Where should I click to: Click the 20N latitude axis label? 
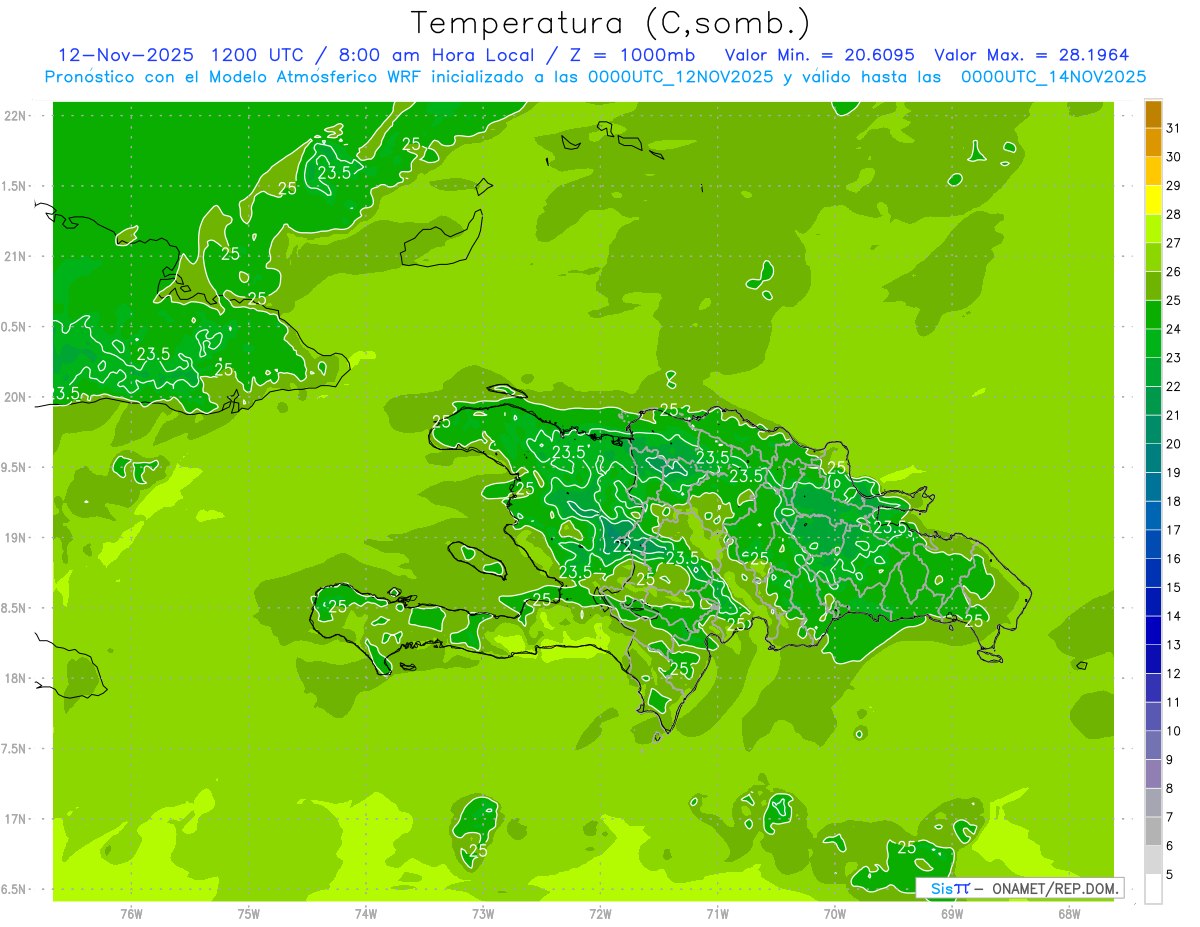click(x=16, y=397)
